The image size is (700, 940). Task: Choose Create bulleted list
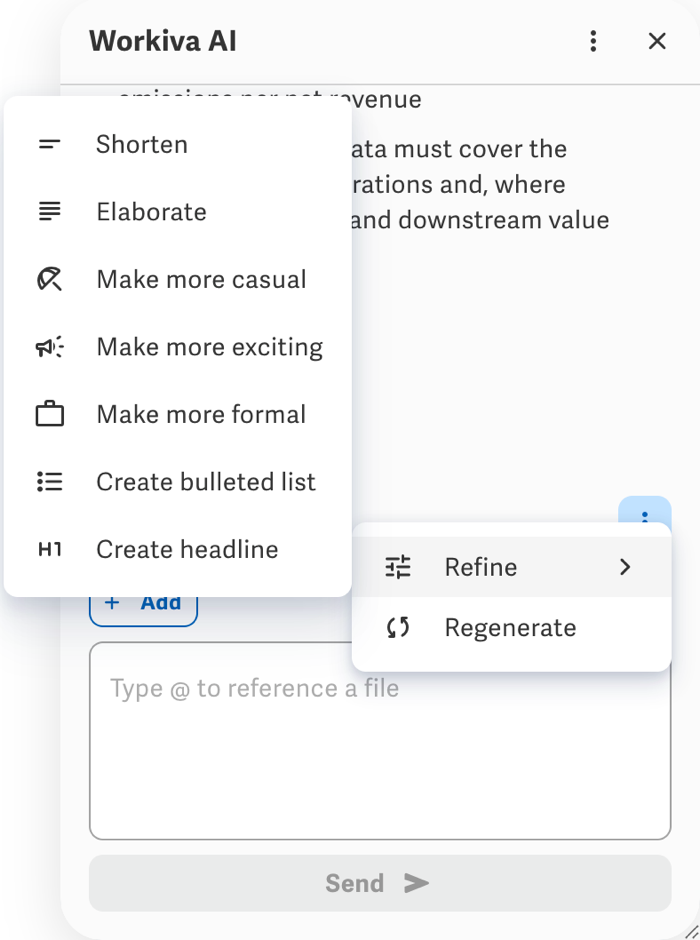(x=177, y=482)
